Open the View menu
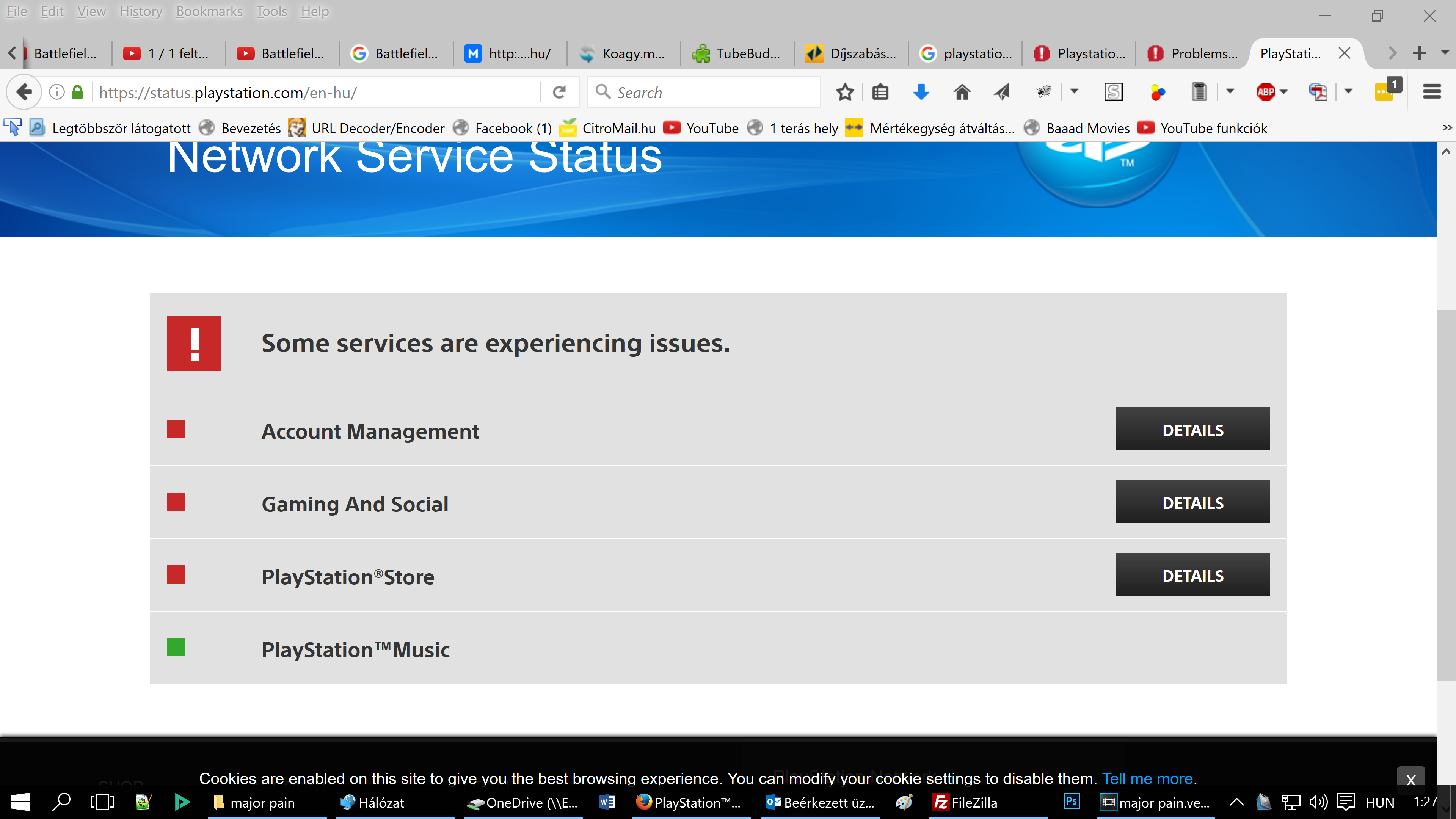1456x819 pixels. pyautogui.click(x=91, y=11)
